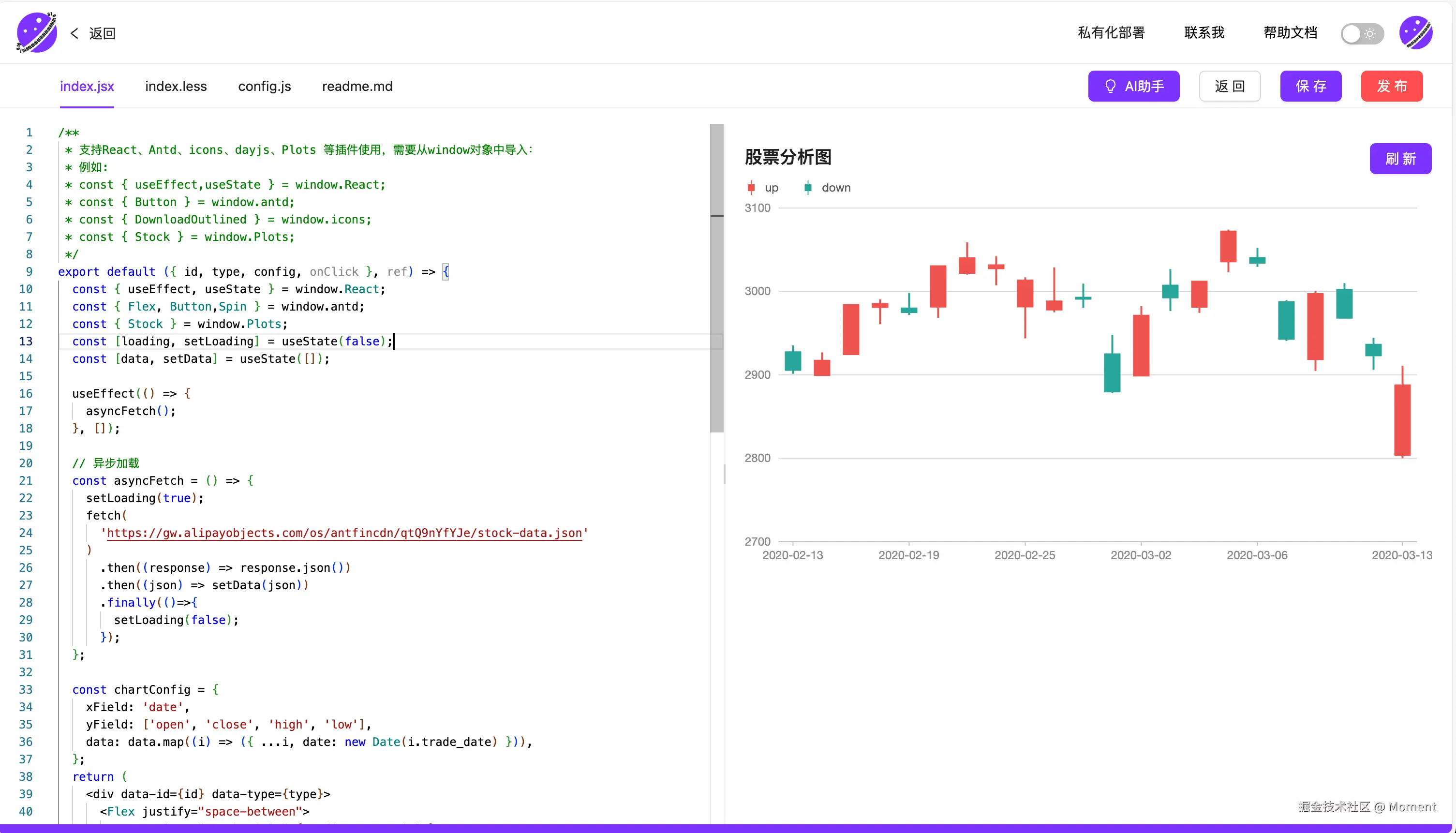This screenshot has height=833, width=1456.
Task: Click the left-arrow icon beside 返回
Action: pyautogui.click(x=74, y=33)
